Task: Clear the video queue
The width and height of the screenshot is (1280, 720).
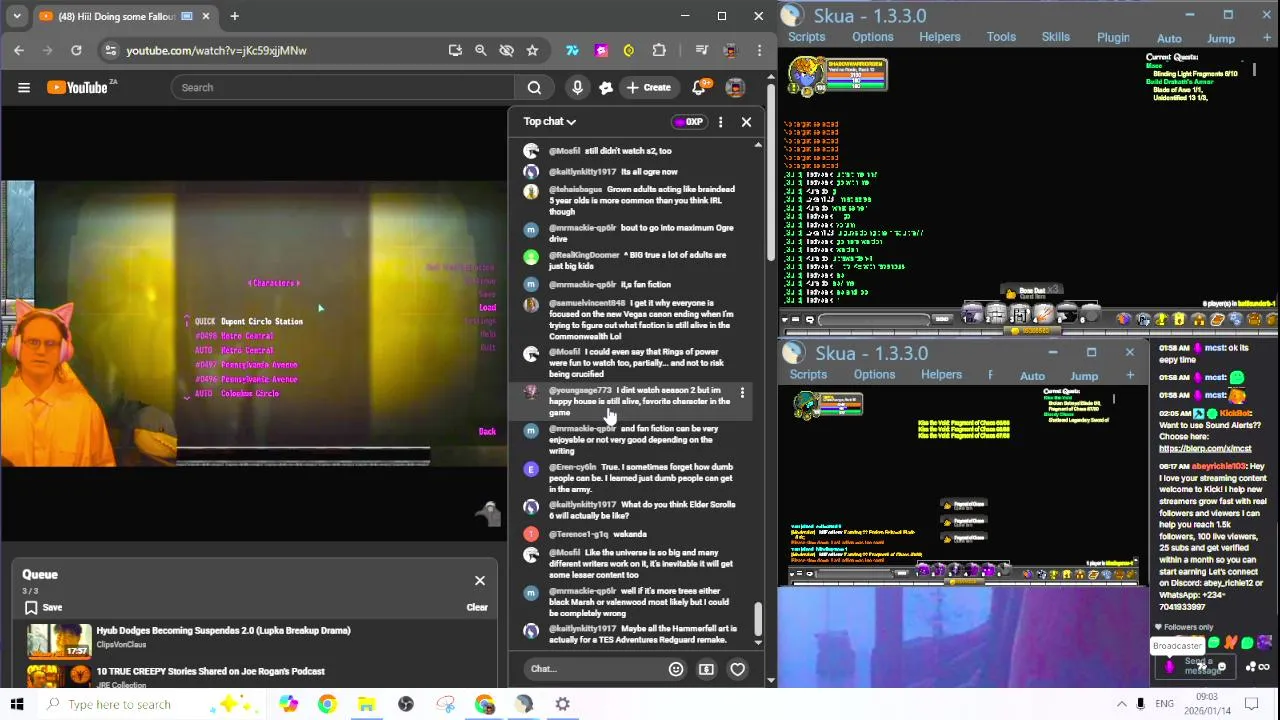Action: point(477,607)
